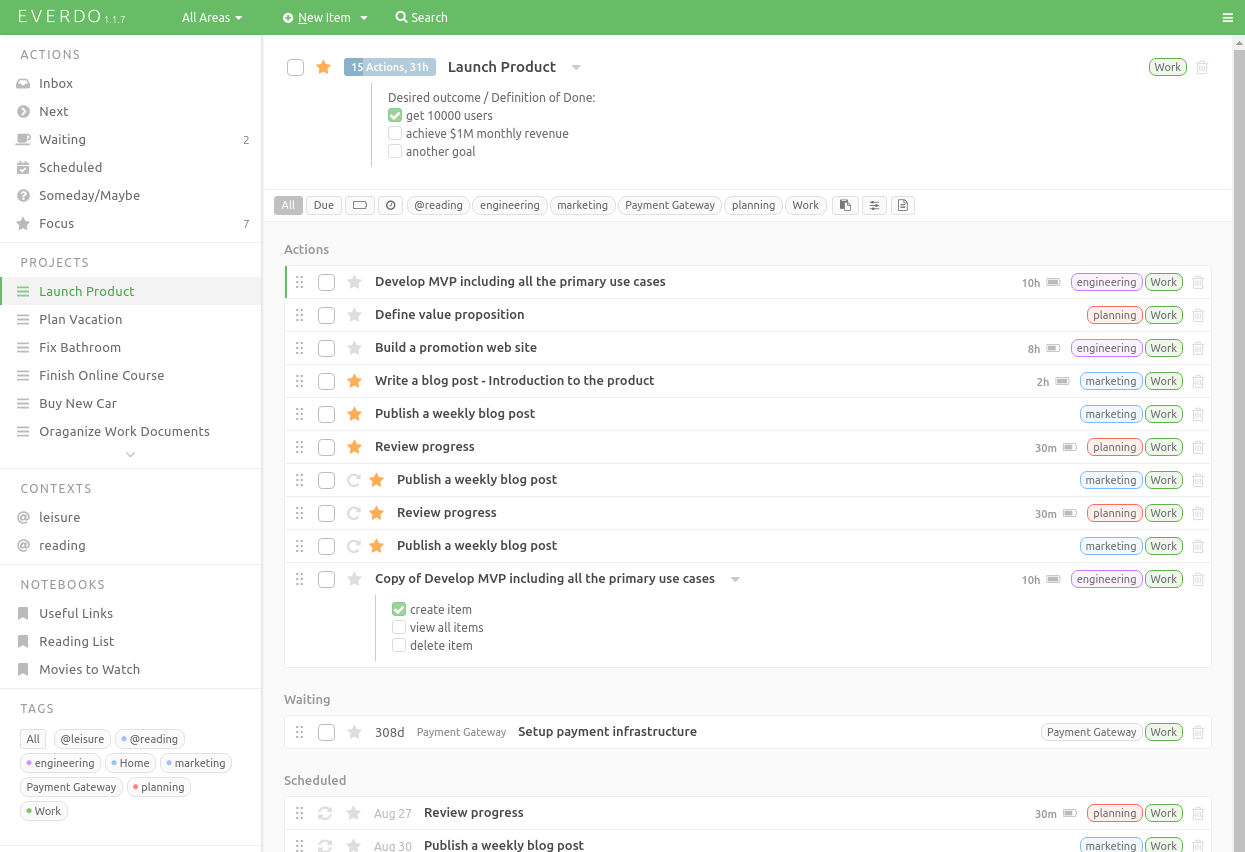Click the clock time filter icon
The height and width of the screenshot is (852, 1245).
click(391, 206)
